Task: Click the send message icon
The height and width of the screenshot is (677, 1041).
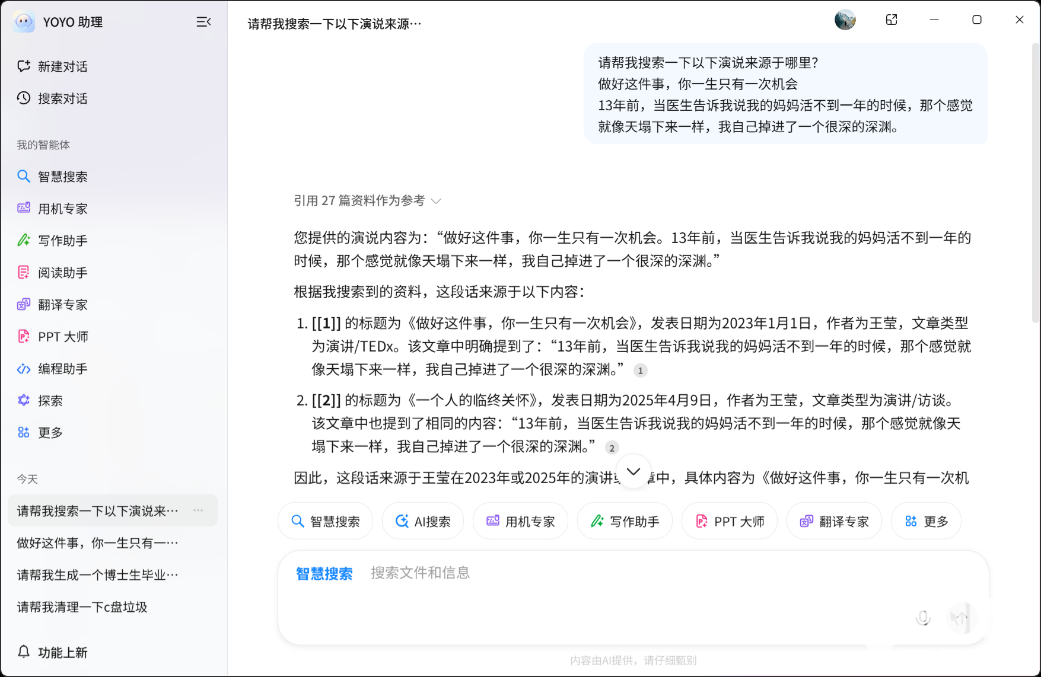Action: [960, 618]
